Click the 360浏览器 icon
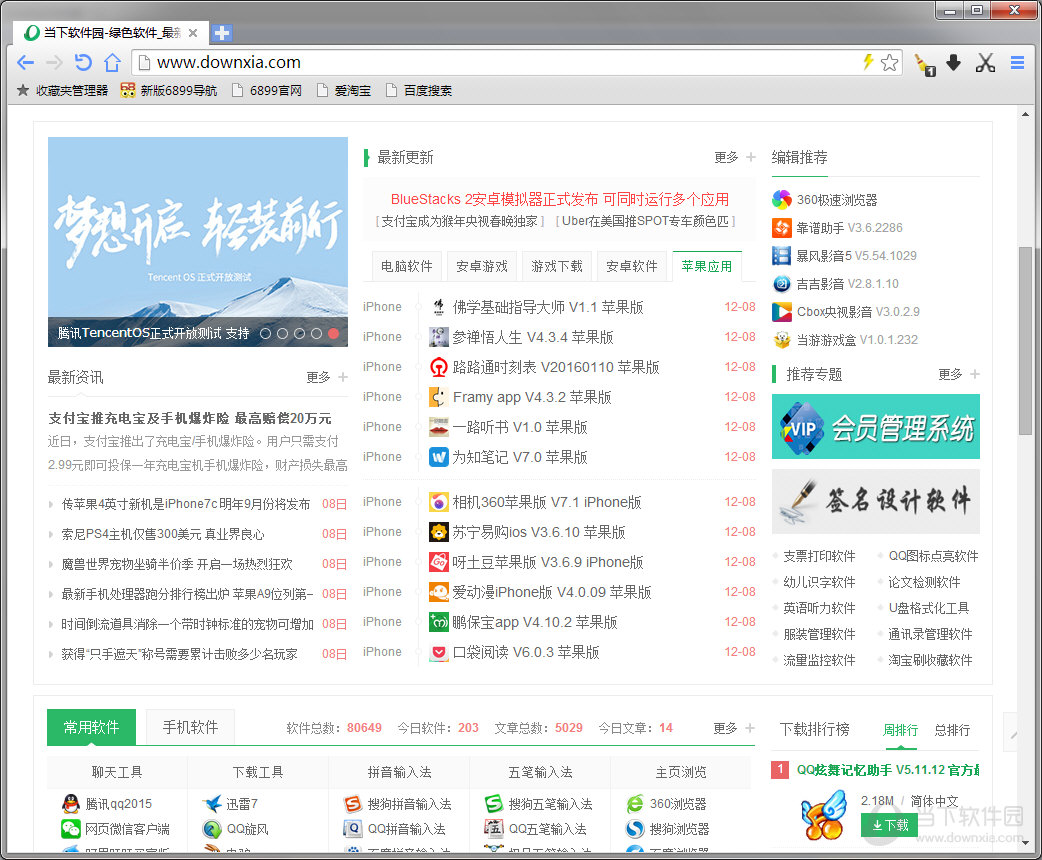Viewport: 1042px width, 860px height. [x=635, y=804]
